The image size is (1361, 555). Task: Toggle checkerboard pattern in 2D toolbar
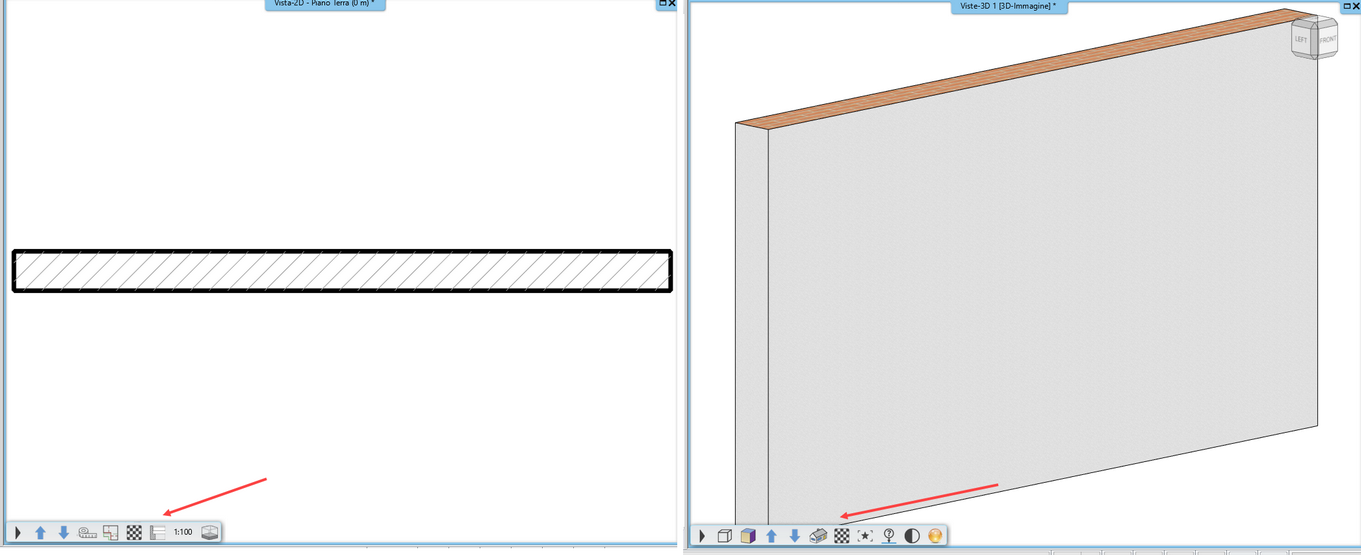click(x=134, y=533)
